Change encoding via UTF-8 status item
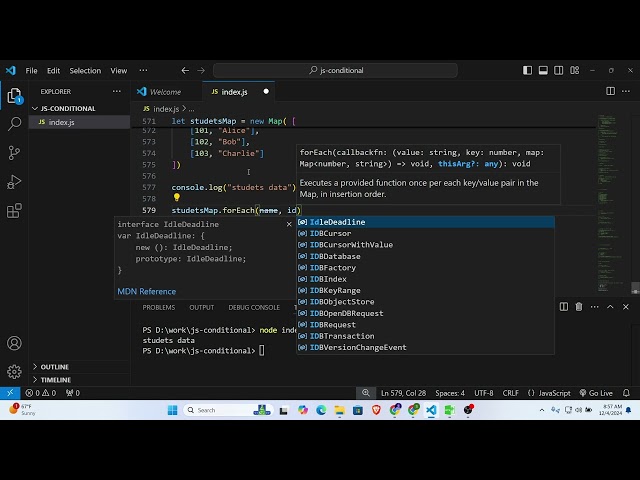The image size is (640, 480). pos(484,393)
